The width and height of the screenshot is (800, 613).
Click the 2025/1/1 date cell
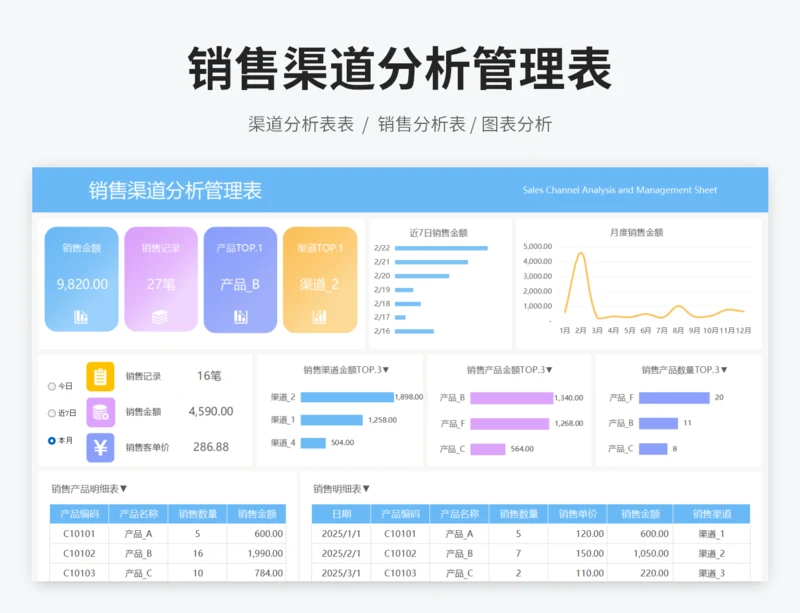pos(341,534)
